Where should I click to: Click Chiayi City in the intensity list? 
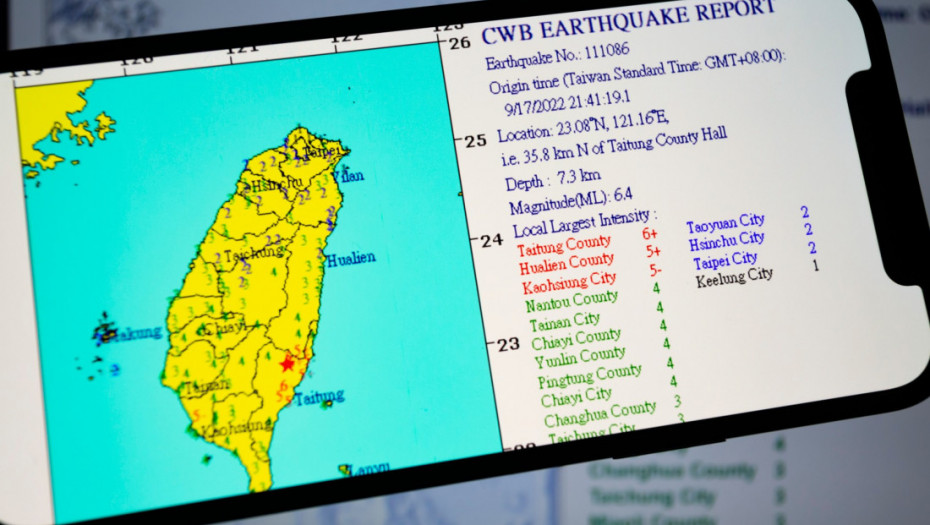[x=576, y=396]
